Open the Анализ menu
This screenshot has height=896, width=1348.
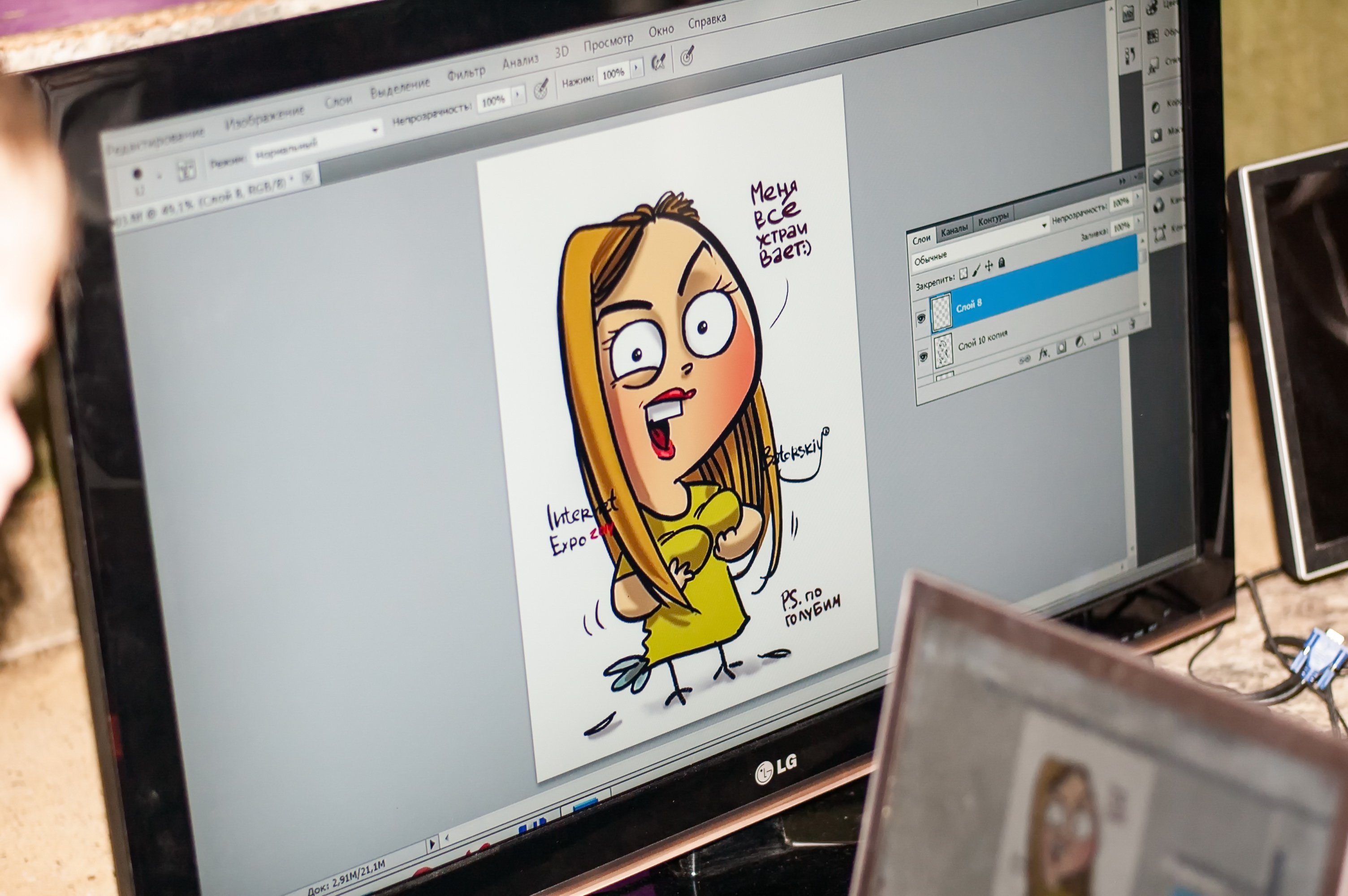[520, 62]
